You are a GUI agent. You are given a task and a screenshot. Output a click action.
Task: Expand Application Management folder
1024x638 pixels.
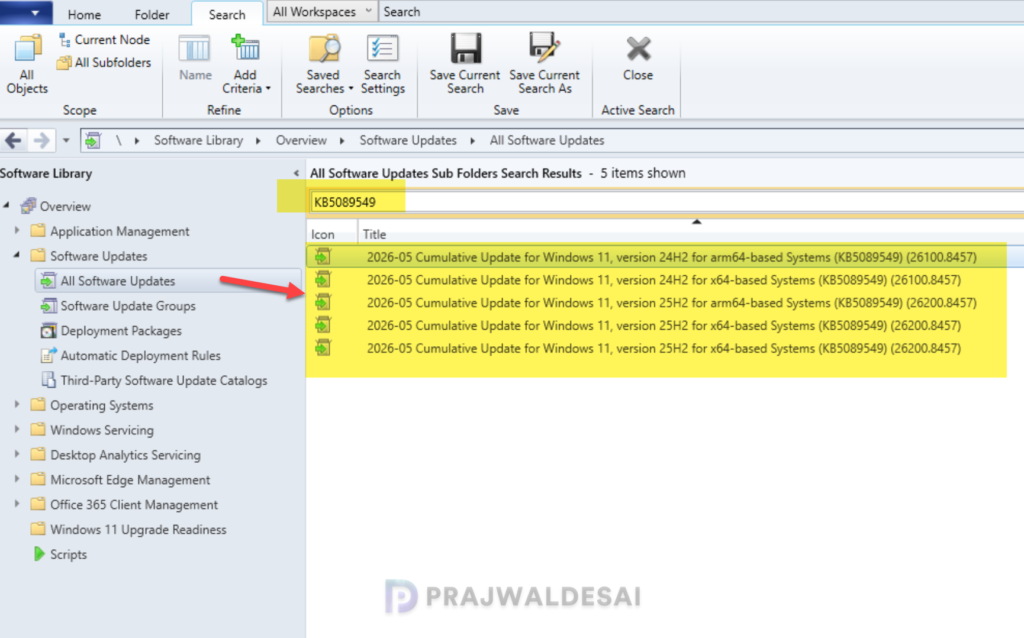17,231
